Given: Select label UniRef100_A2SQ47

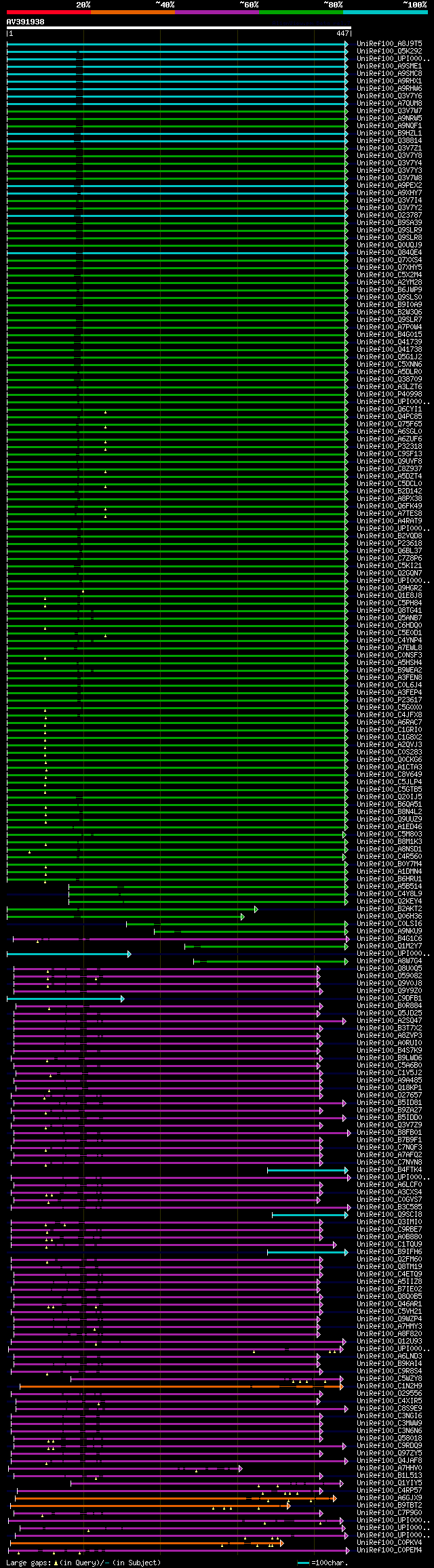Looking at the screenshot, I should tap(389, 1020).
